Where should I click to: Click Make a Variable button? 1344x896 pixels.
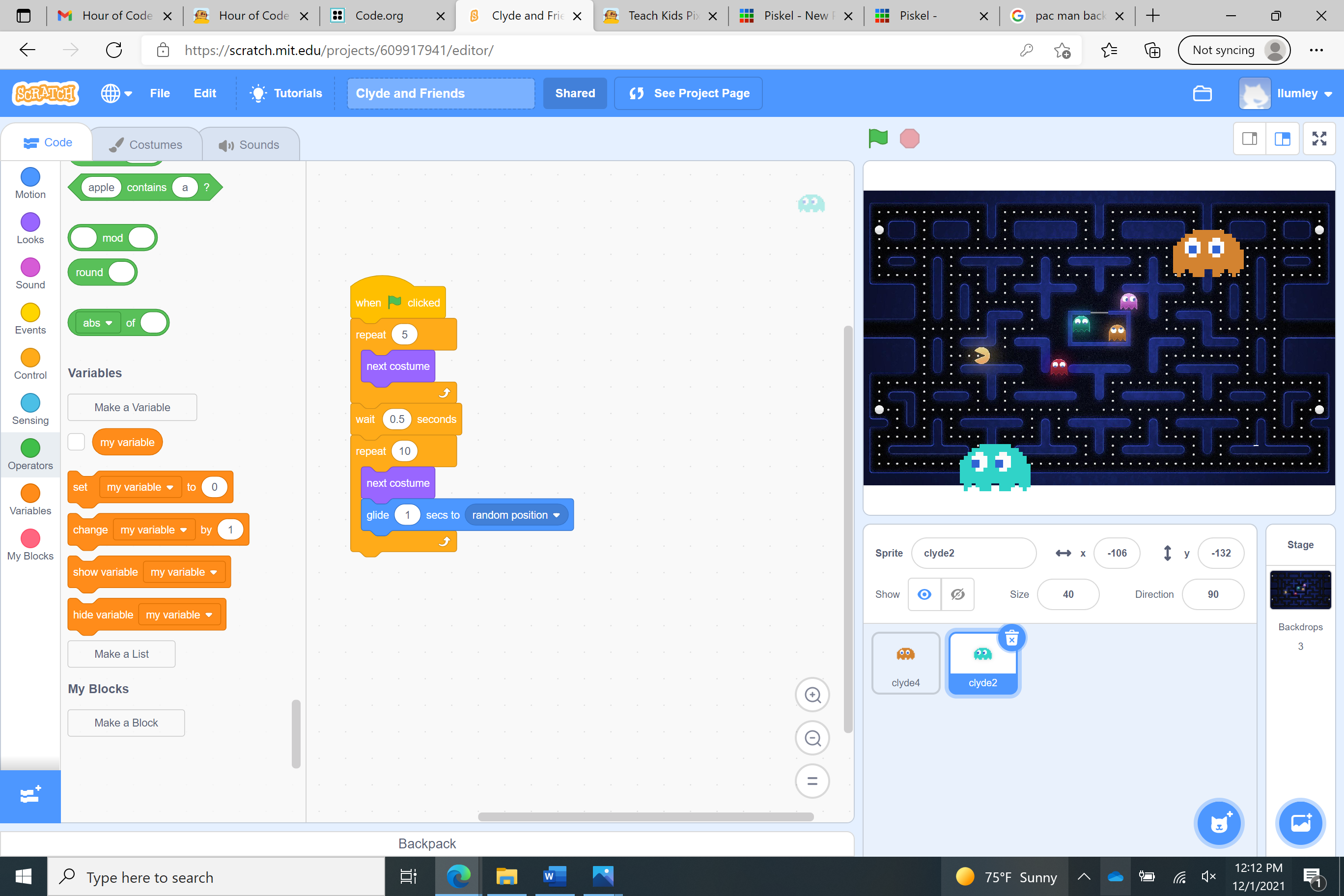click(x=132, y=407)
